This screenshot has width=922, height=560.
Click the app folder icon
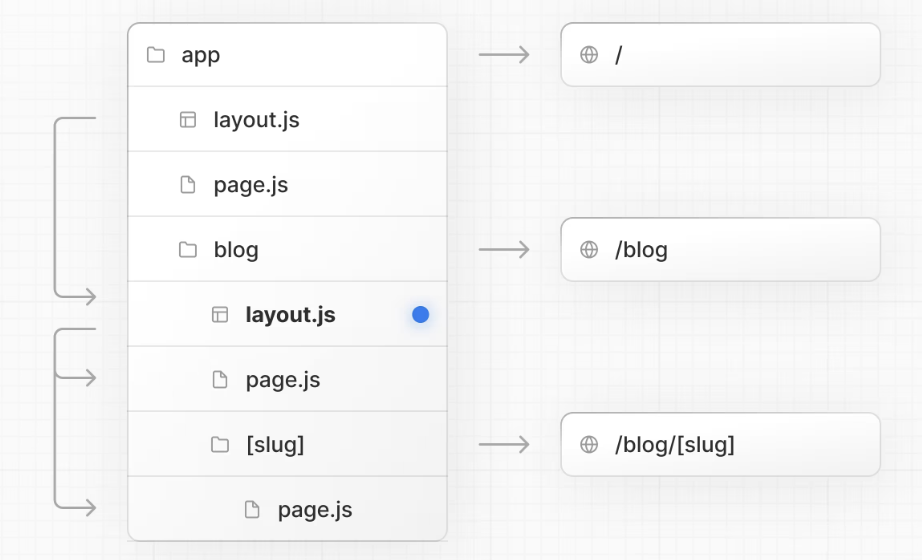pyautogui.click(x=155, y=55)
